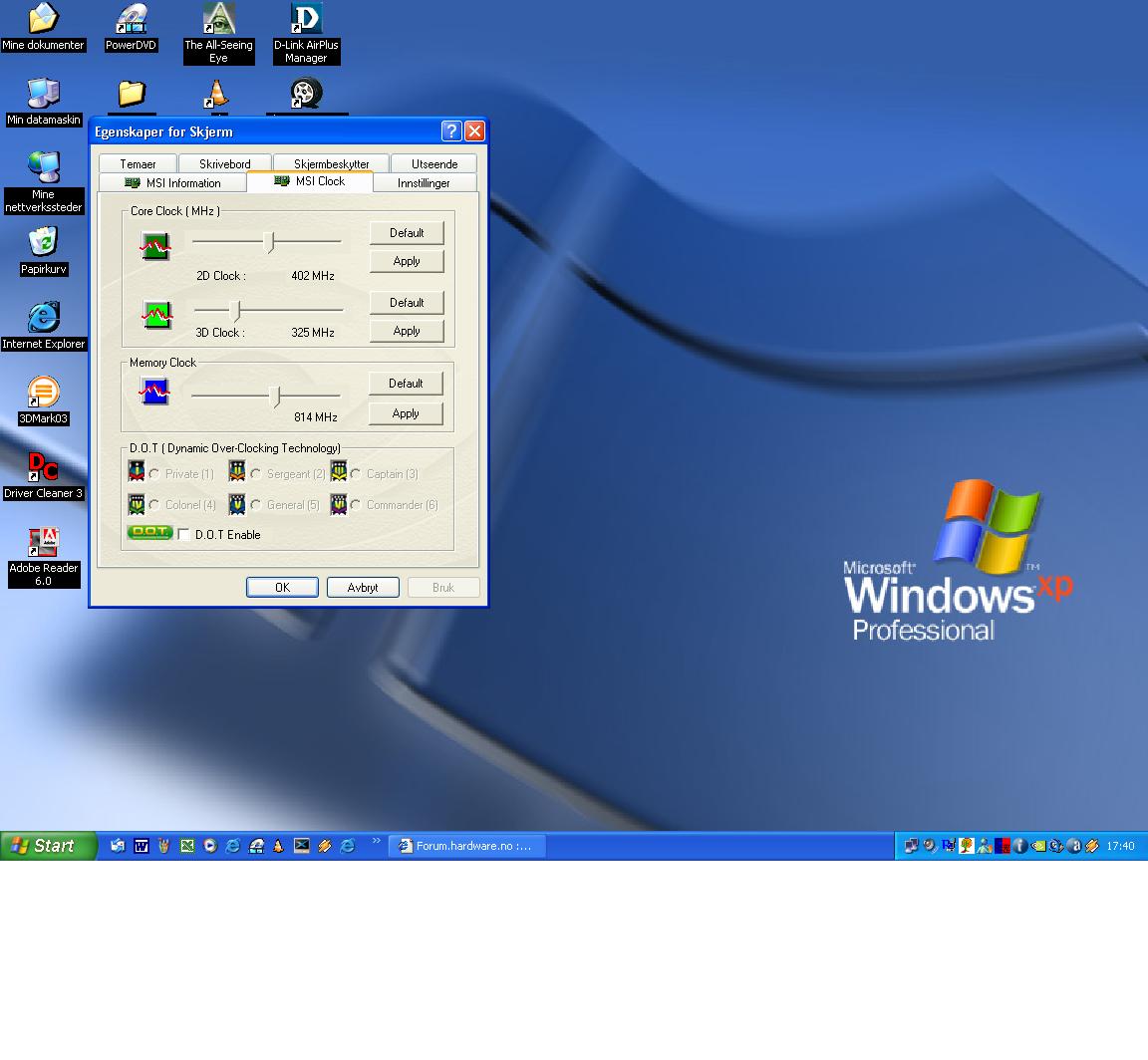Open the Start menu
The height and width of the screenshot is (1060, 1148).
[48, 846]
